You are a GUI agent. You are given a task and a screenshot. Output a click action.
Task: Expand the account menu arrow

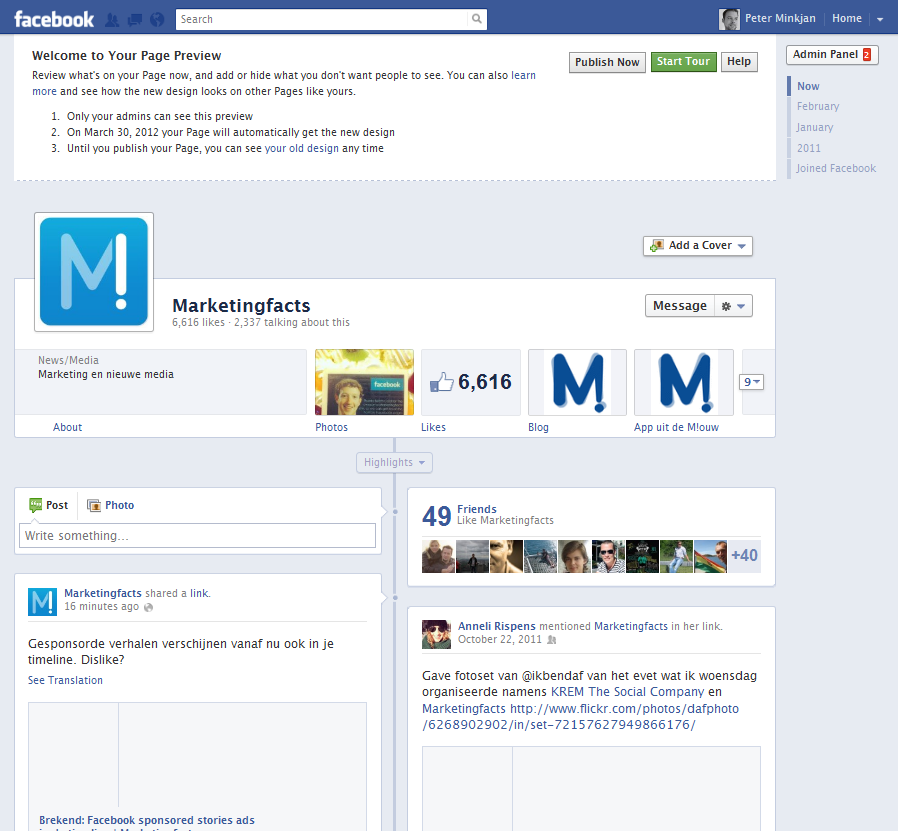(x=880, y=19)
